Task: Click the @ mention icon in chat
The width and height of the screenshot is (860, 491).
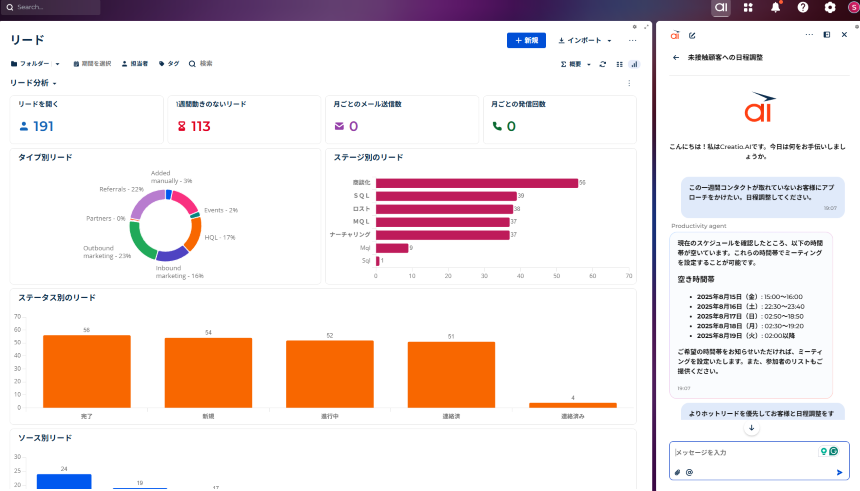Action: 689,472
